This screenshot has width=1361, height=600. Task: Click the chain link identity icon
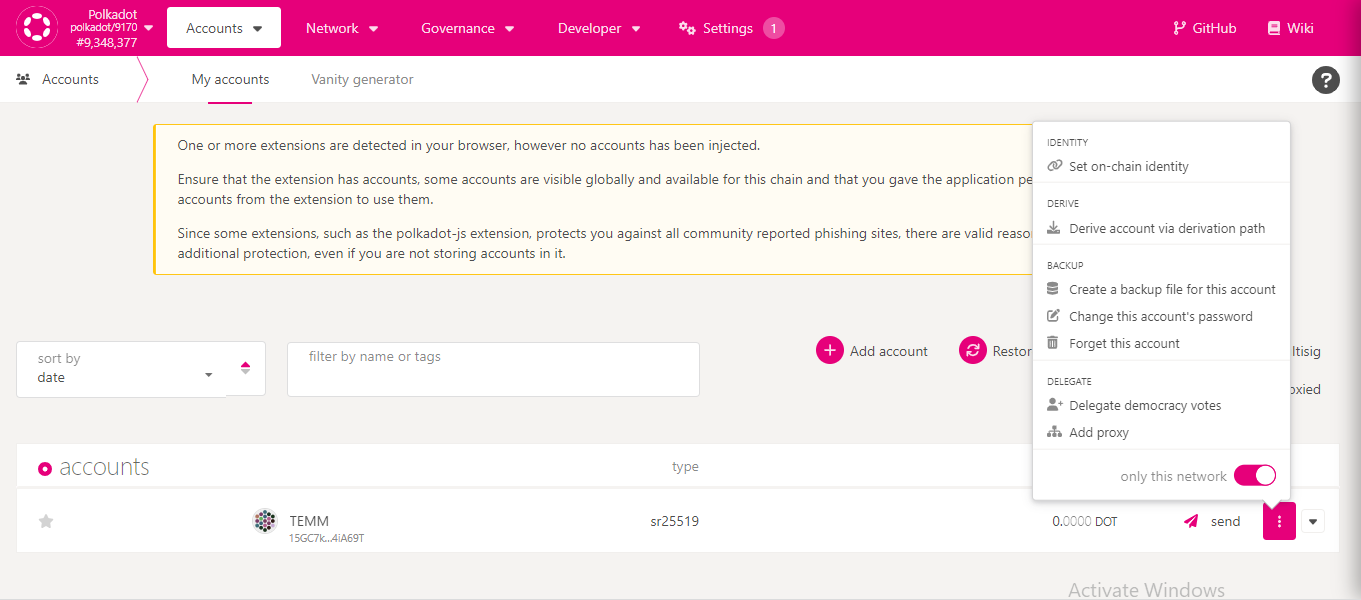[1054, 166]
